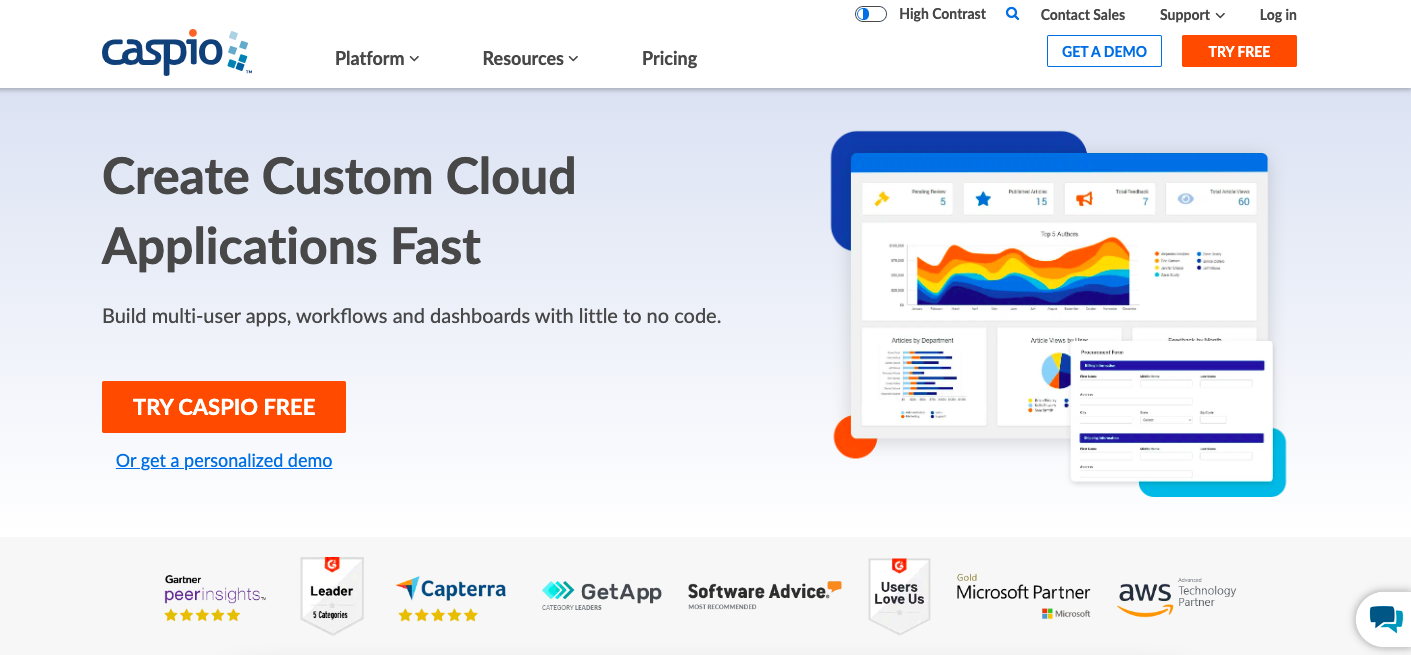The height and width of the screenshot is (655, 1411).
Task: Click the Caspio logo
Action: coord(176,53)
